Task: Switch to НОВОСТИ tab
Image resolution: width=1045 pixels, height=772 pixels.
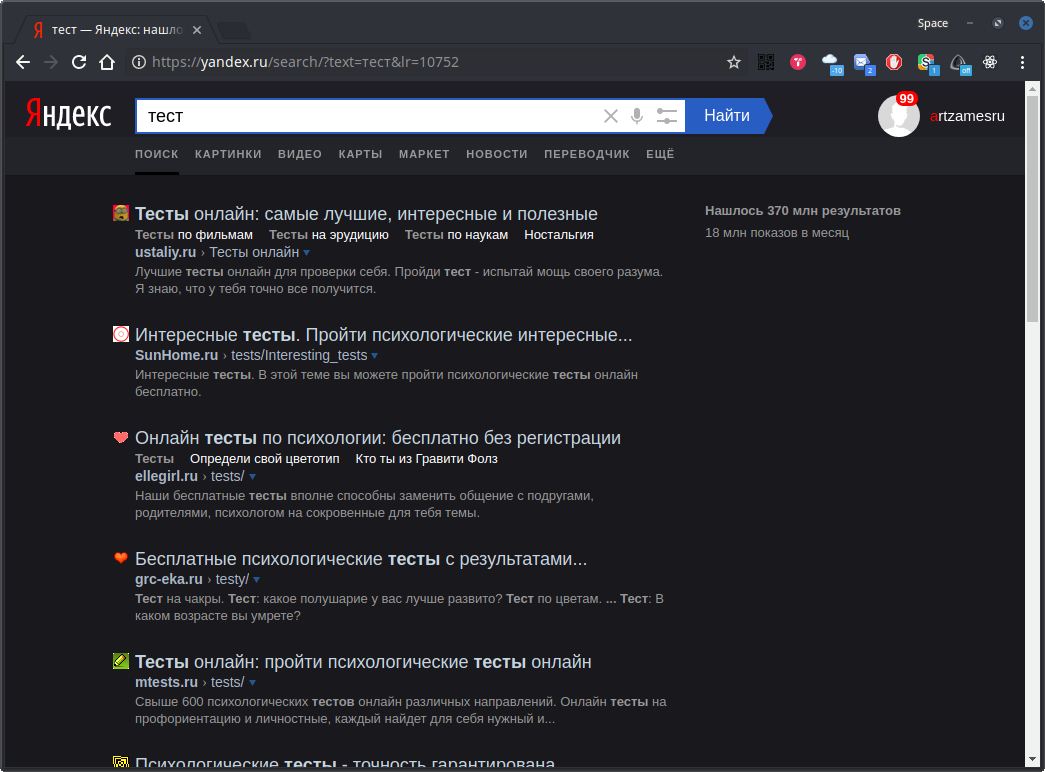Action: coord(497,154)
